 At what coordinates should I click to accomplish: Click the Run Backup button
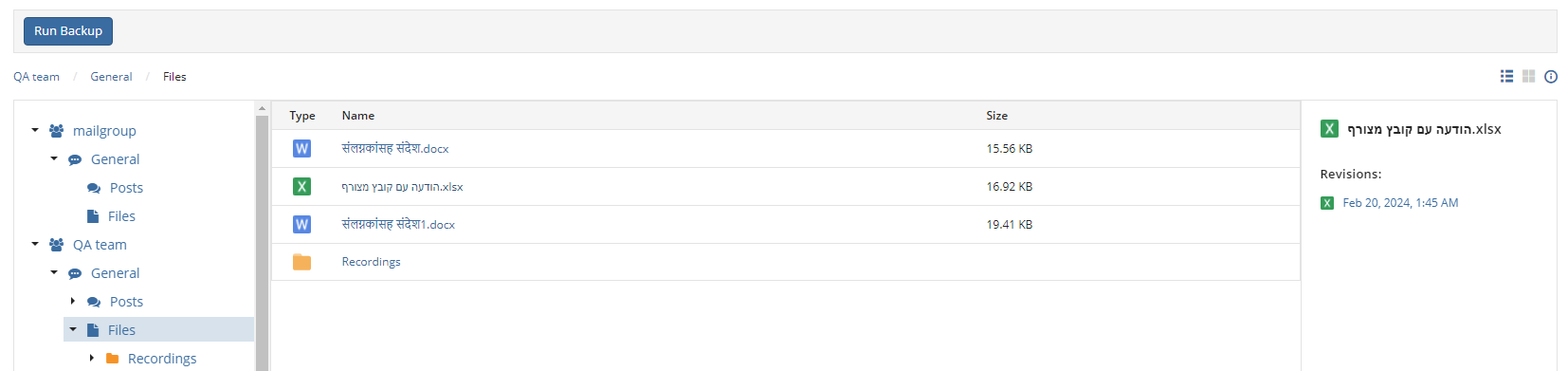[68, 31]
